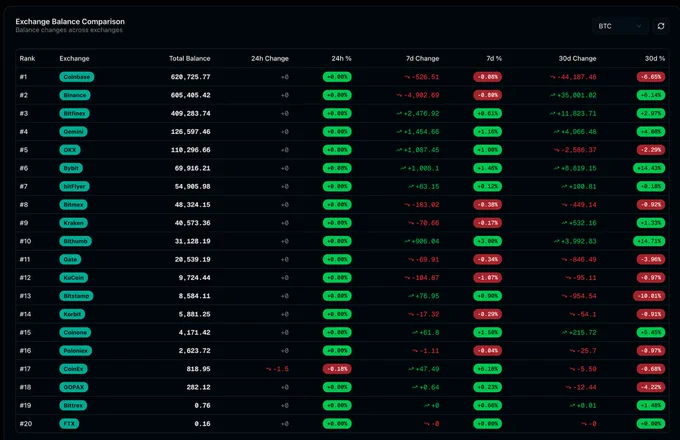This screenshot has height=440, width=680.
Task: Click total balance 620,725.77
Action: coord(190,77)
